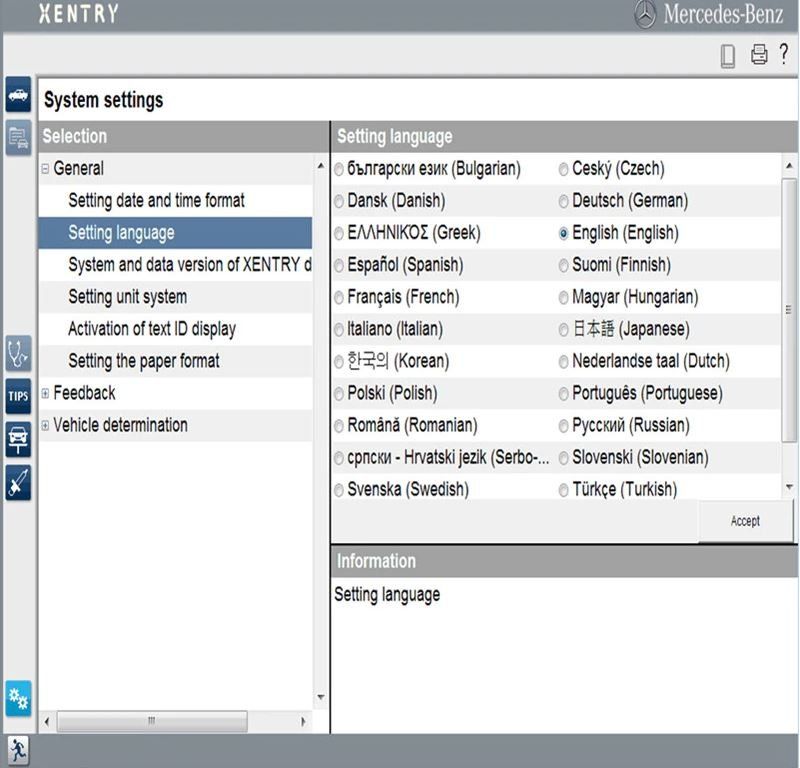The image size is (800, 768).
Task: Open the stethoscope diagnosis icon
Action: pos(18,353)
